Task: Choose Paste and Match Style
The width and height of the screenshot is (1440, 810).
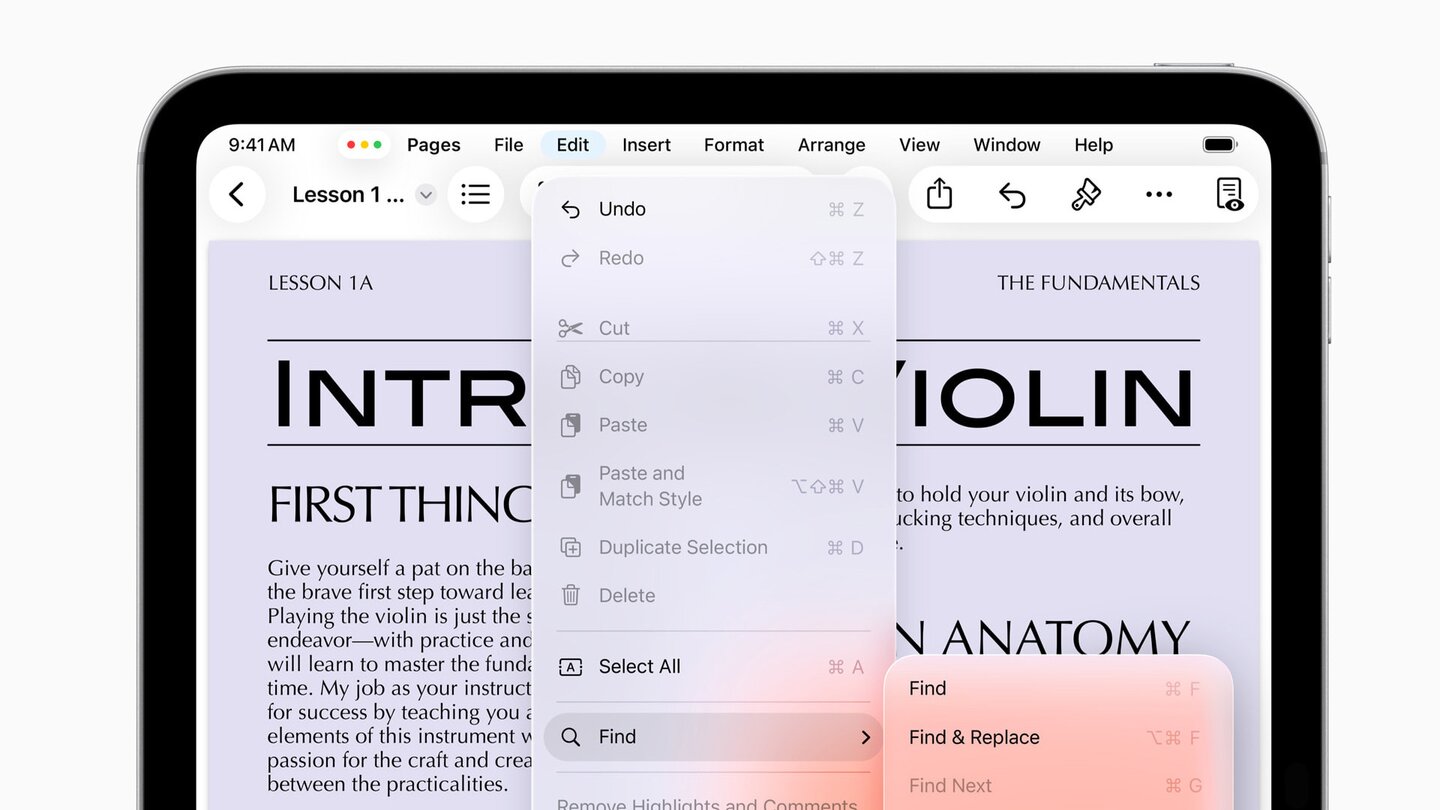Action: (x=713, y=486)
